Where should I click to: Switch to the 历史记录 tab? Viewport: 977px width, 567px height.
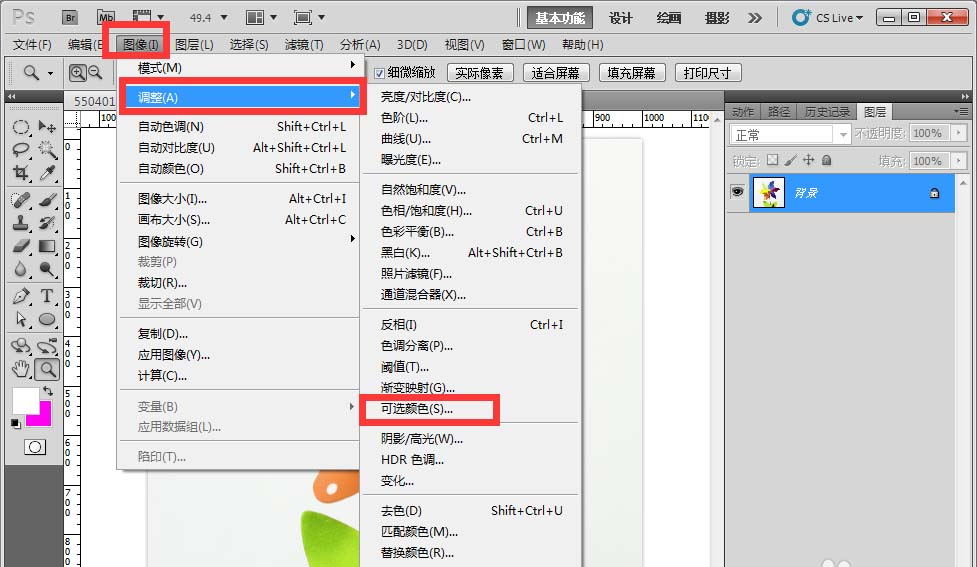(827, 112)
